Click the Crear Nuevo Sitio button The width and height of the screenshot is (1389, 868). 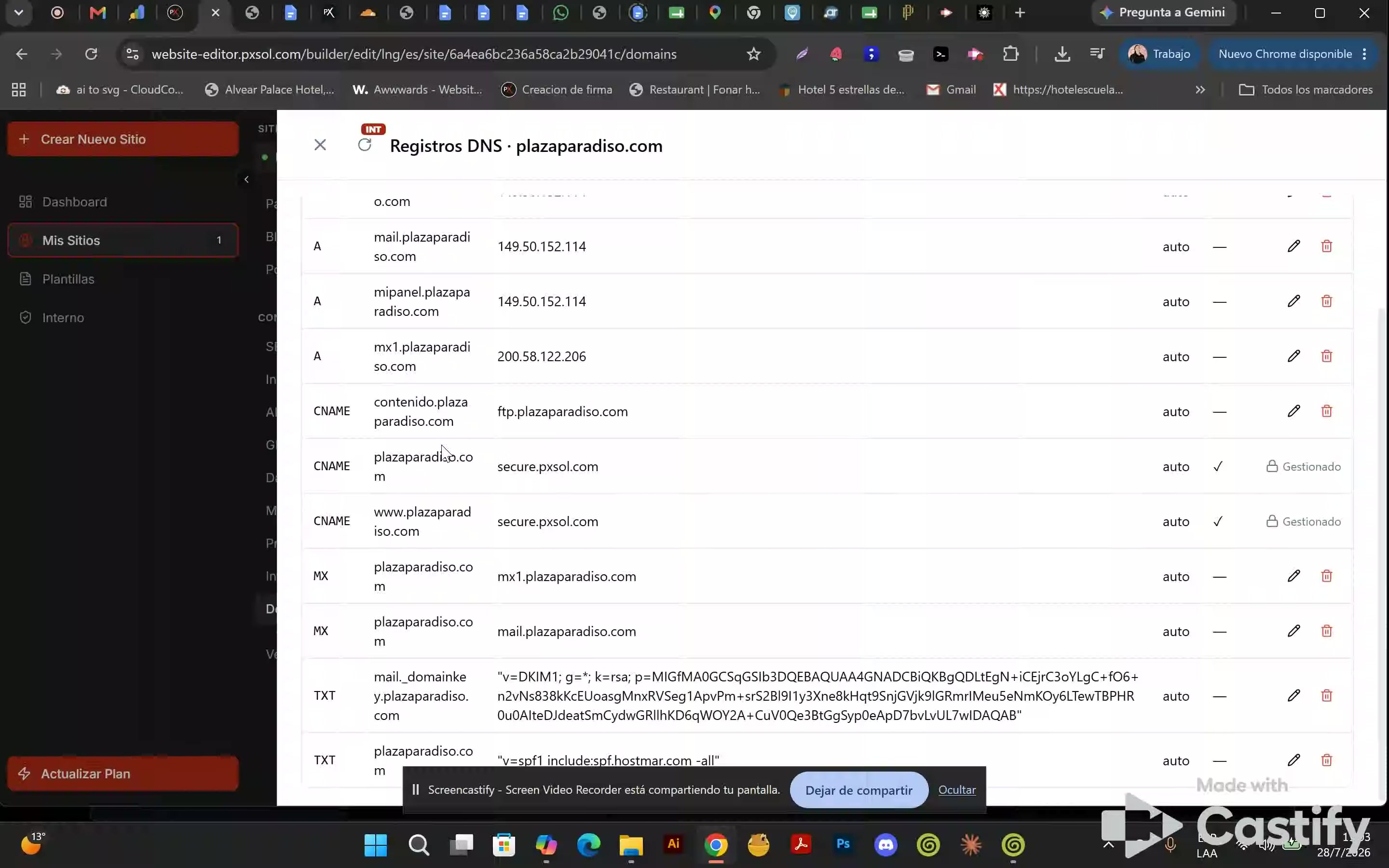click(123, 139)
